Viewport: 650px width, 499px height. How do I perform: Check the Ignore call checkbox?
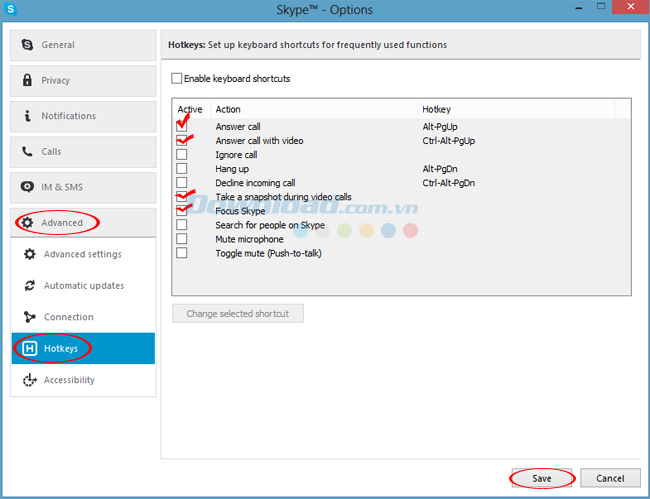click(182, 154)
